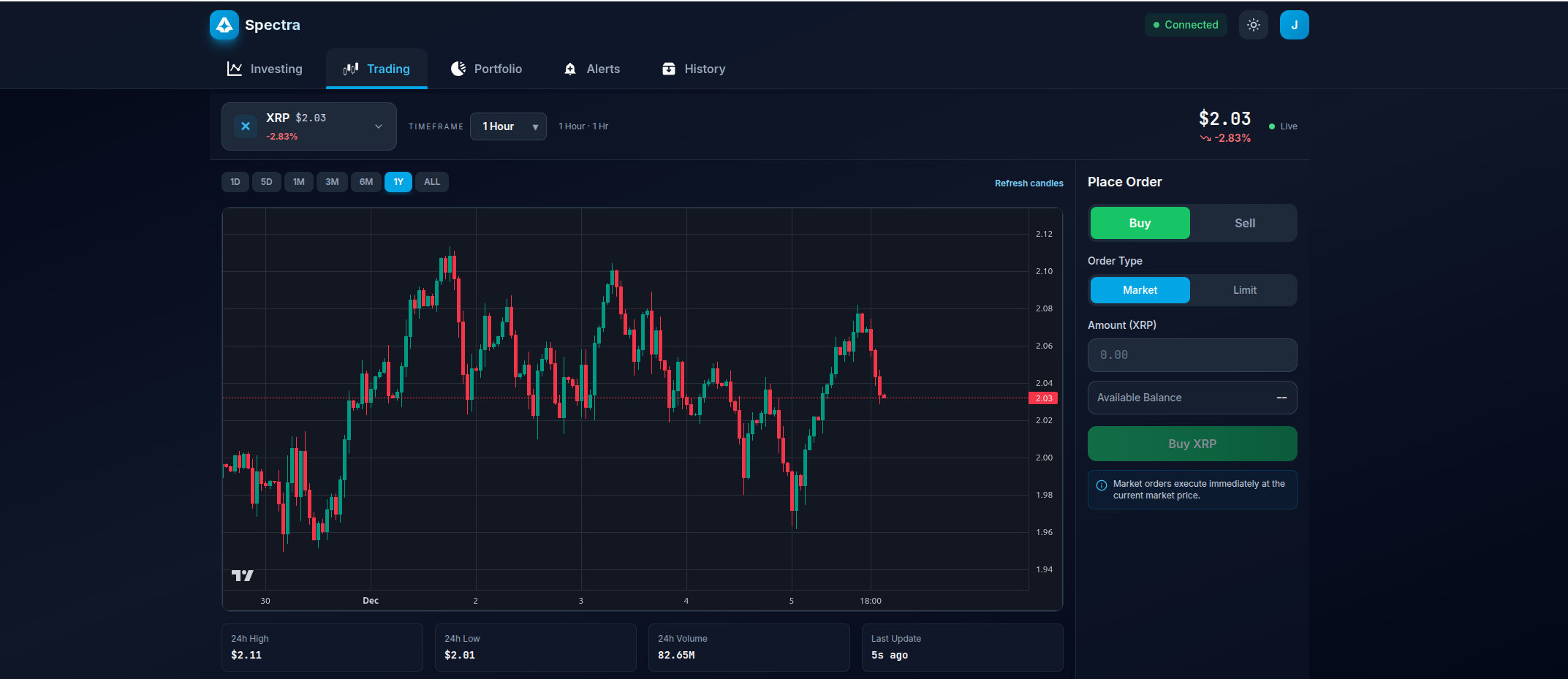
Task: Click the Investing line chart icon
Action: (235, 69)
